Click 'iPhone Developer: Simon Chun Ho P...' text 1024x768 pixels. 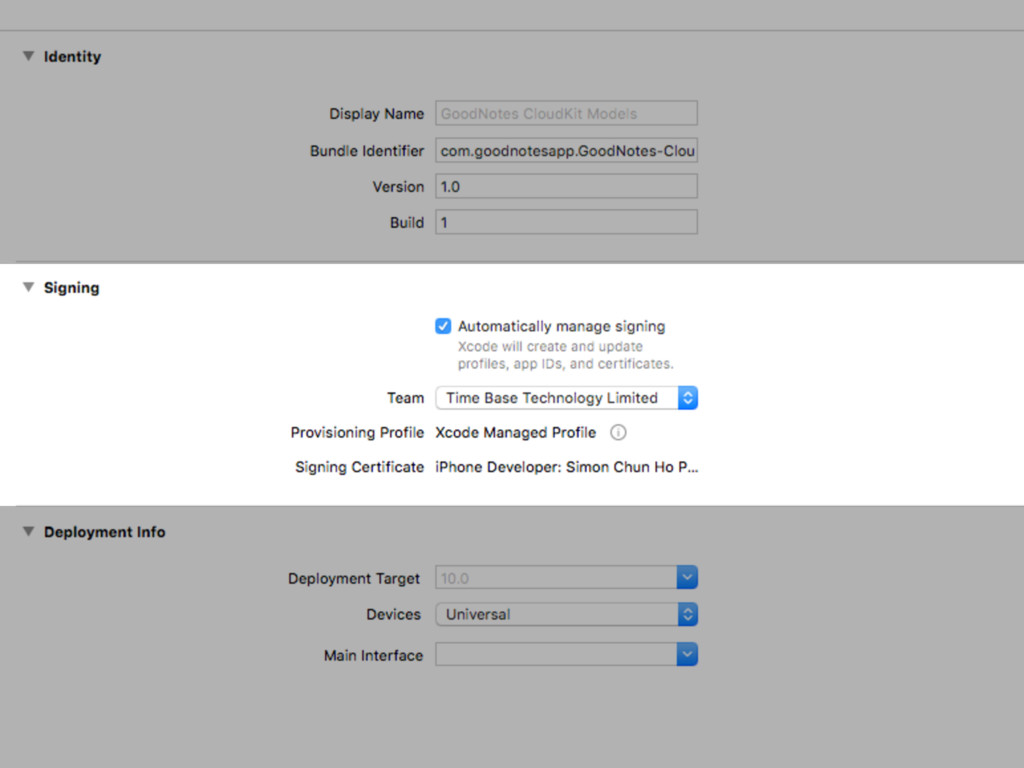point(567,467)
